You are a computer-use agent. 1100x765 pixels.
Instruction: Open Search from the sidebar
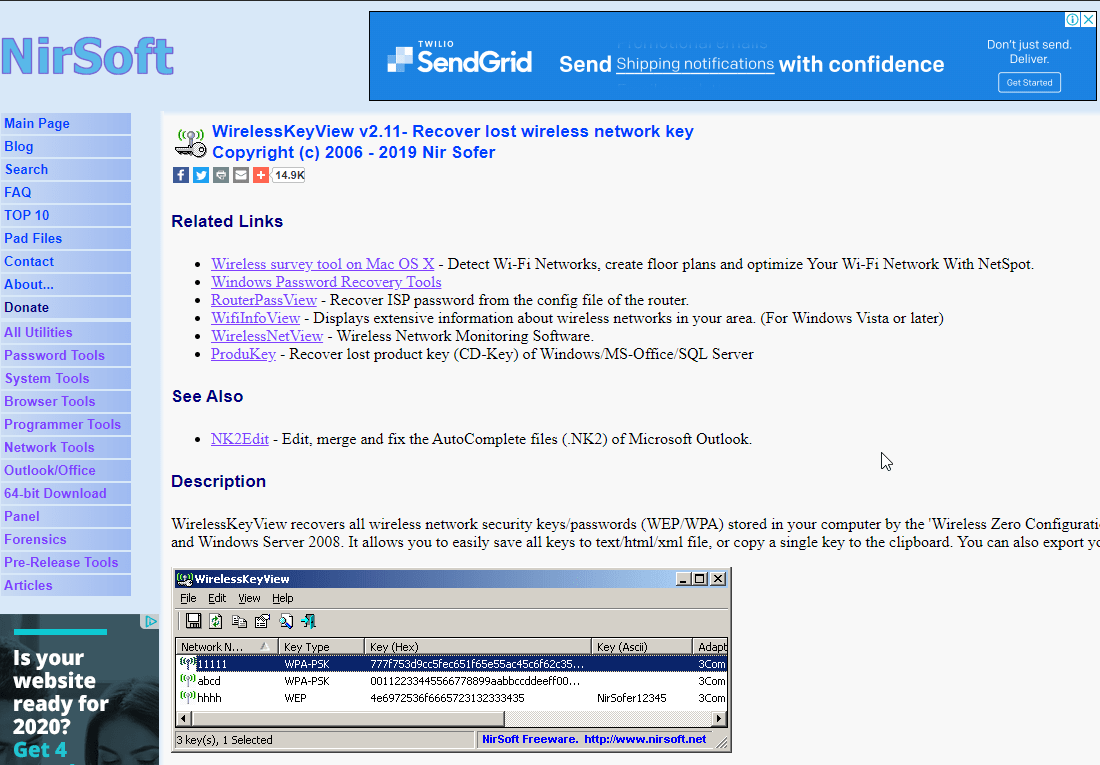[66, 170]
